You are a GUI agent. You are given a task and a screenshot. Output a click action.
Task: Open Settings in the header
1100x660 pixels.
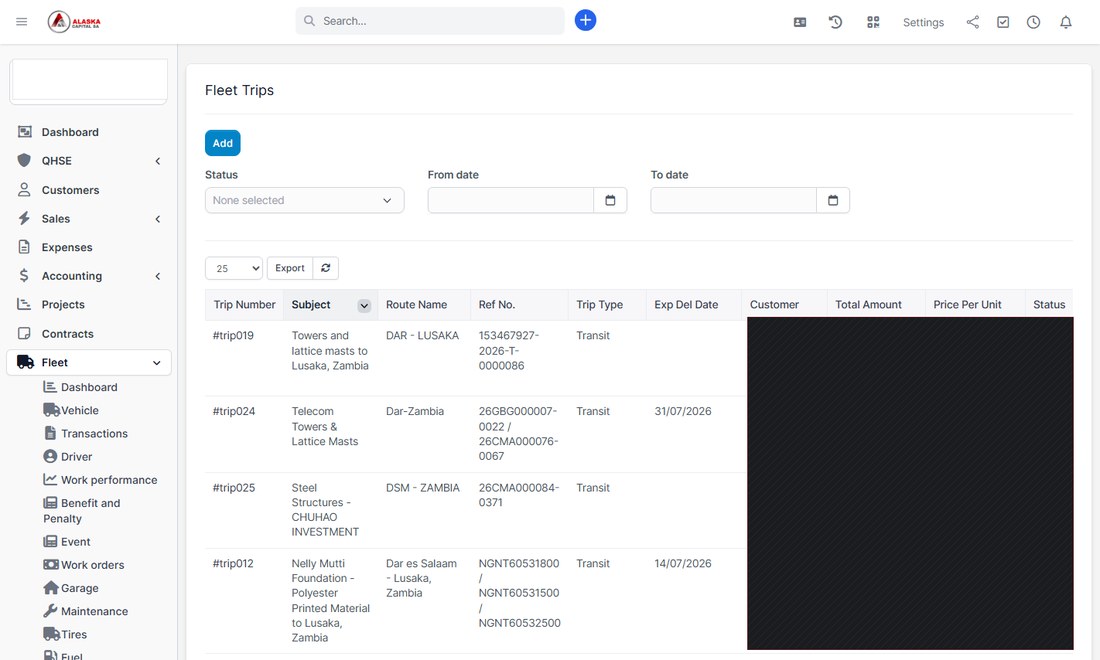[x=923, y=22]
